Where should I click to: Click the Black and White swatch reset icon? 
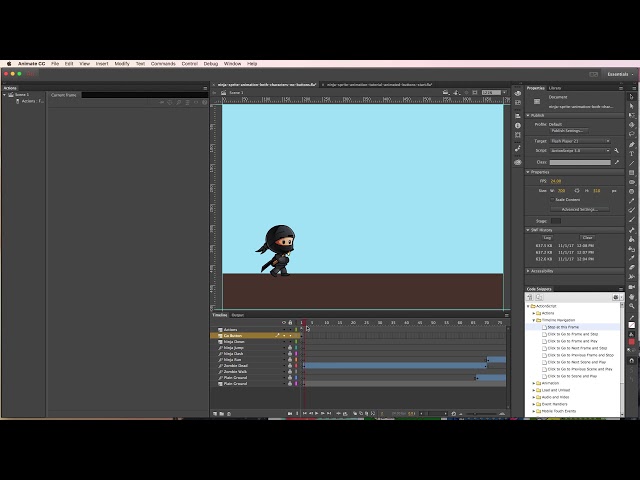coord(629,350)
